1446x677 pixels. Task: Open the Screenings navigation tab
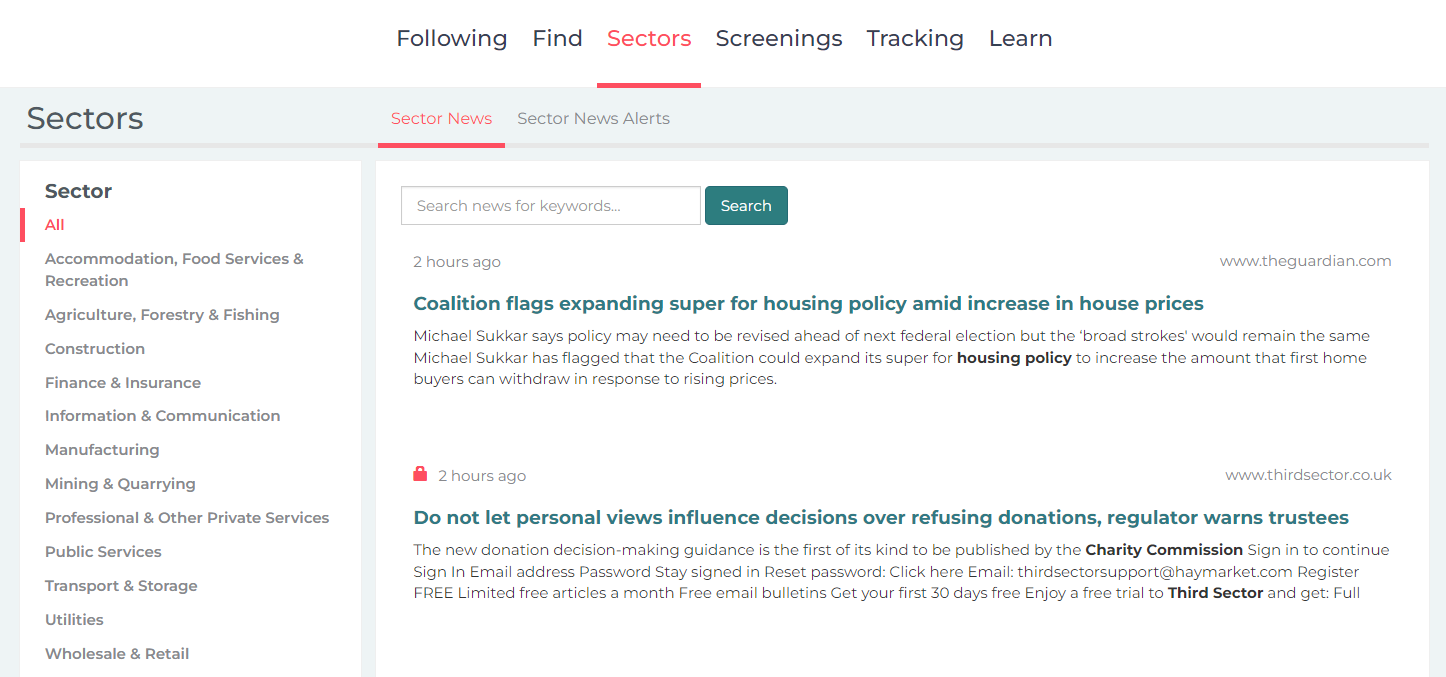[x=778, y=39]
